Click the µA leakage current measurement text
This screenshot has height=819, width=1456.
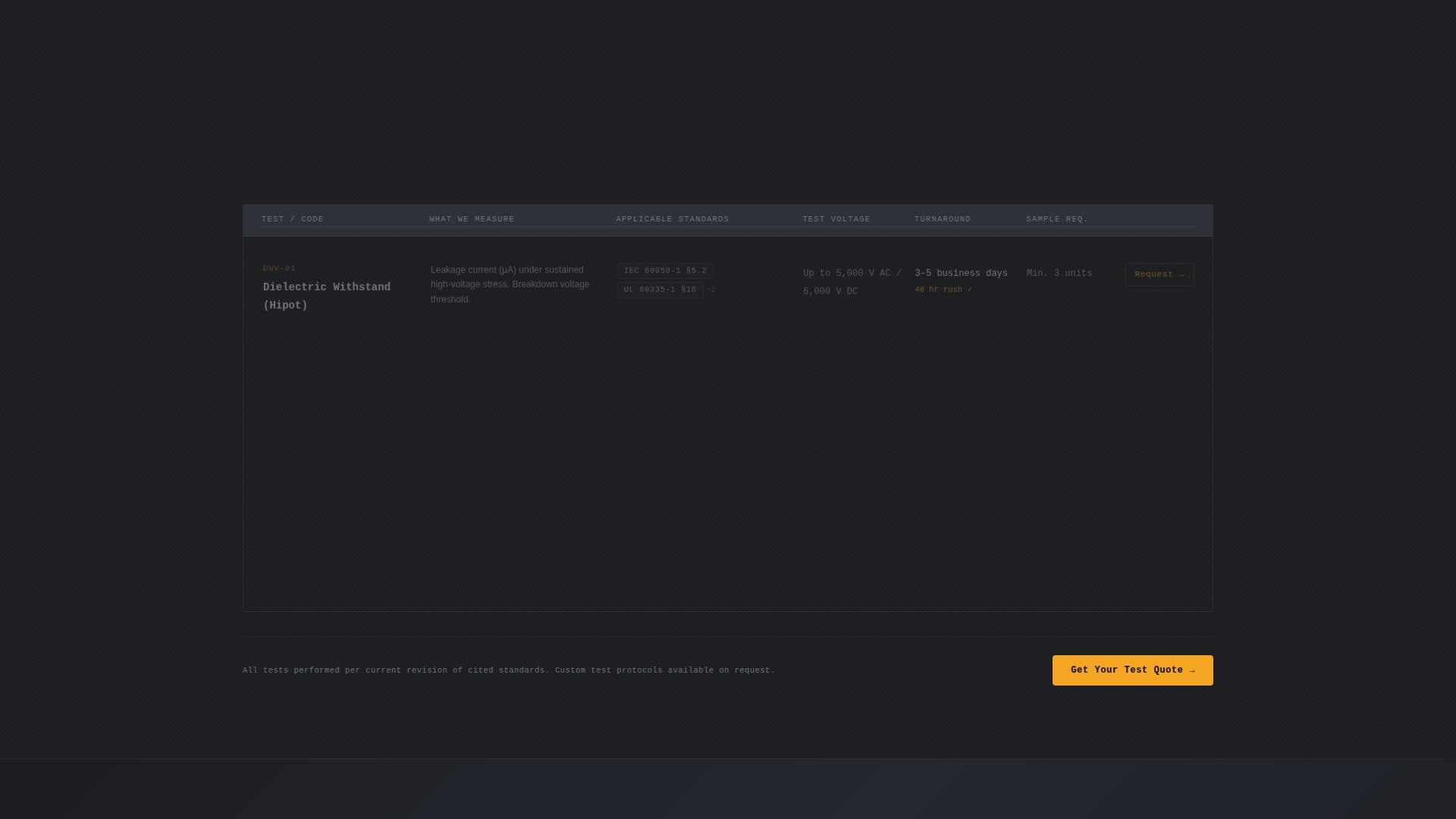tap(510, 284)
